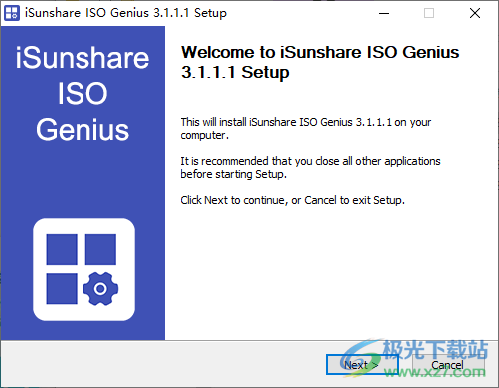Viewport: 499px width, 388px height.
Task: Close the setup window with X
Action: click(x=475, y=13)
